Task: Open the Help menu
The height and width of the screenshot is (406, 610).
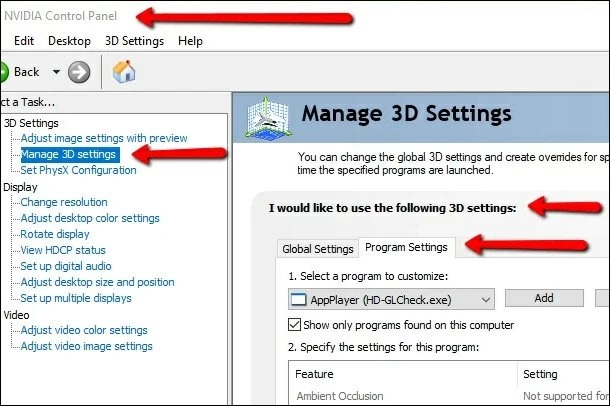Action: 190,41
